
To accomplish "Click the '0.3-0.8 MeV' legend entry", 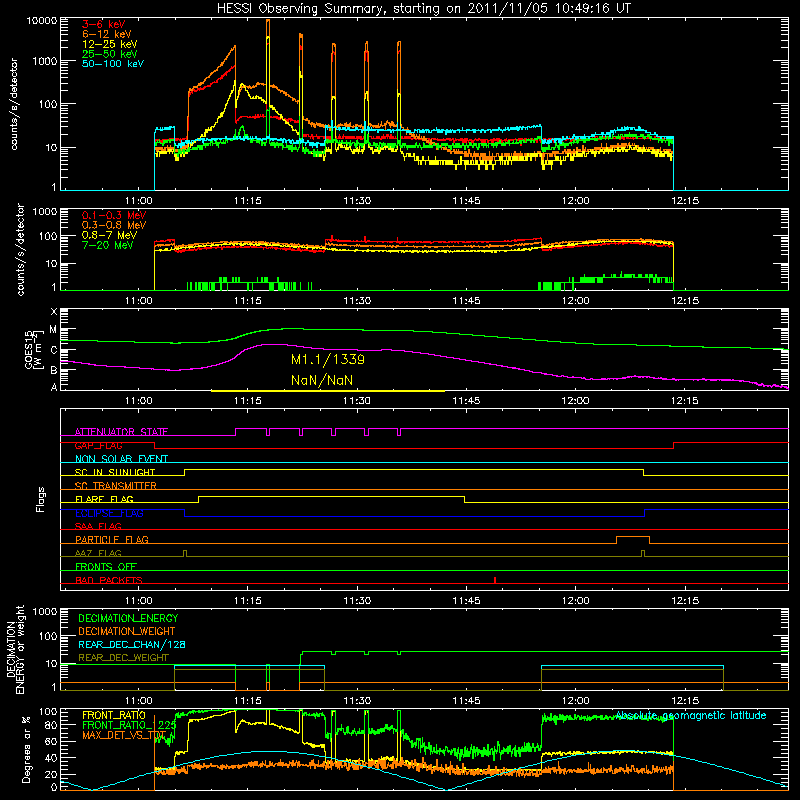I will pyautogui.click(x=114, y=225).
